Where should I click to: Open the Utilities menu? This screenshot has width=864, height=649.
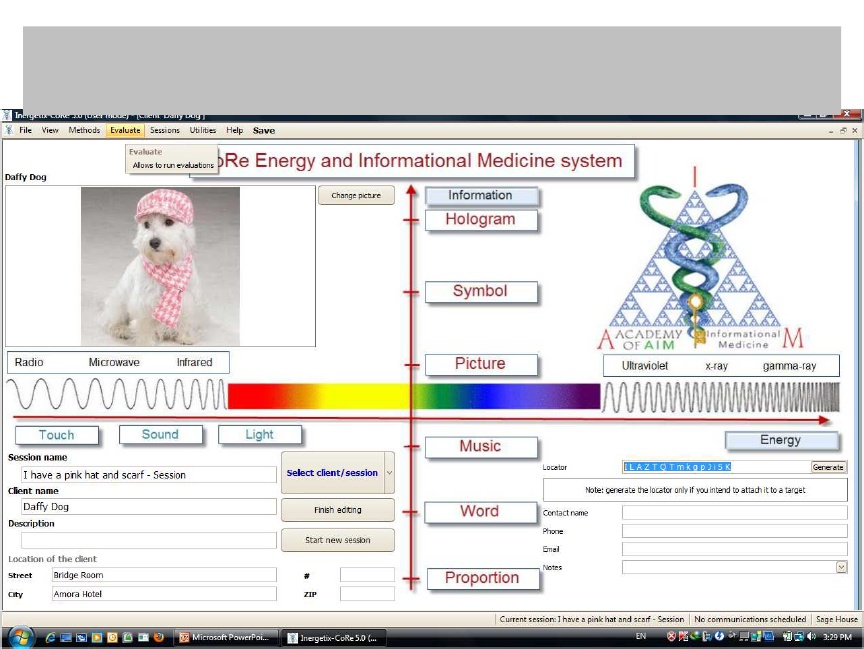coord(203,130)
